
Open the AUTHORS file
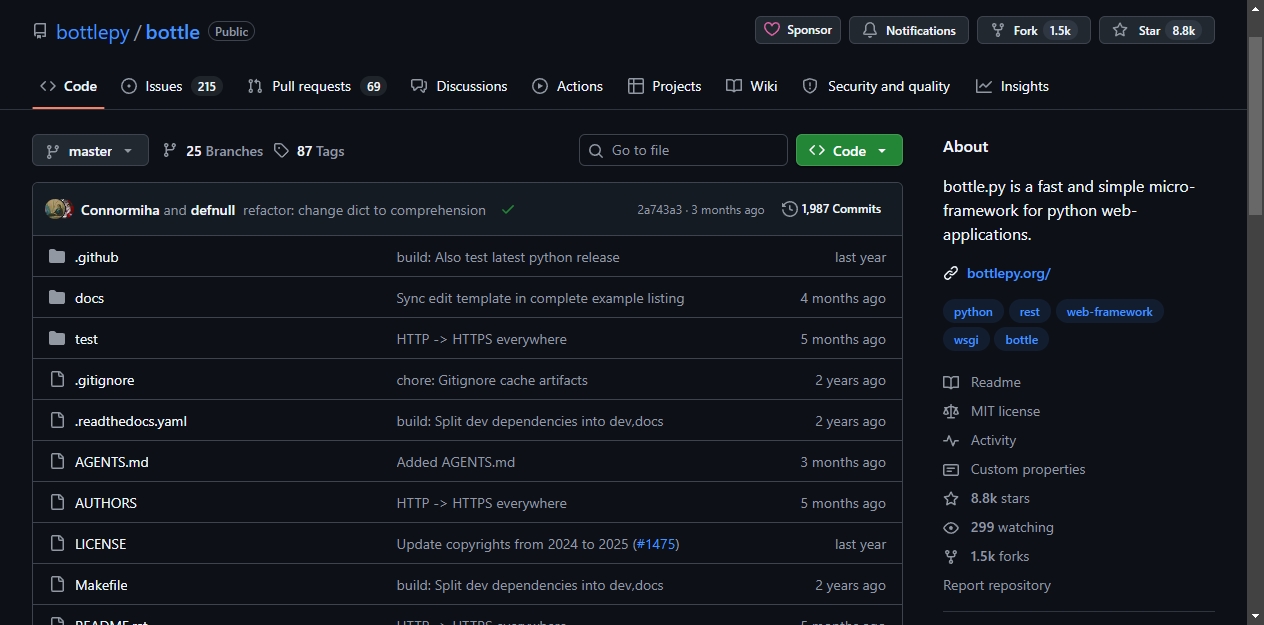click(106, 503)
